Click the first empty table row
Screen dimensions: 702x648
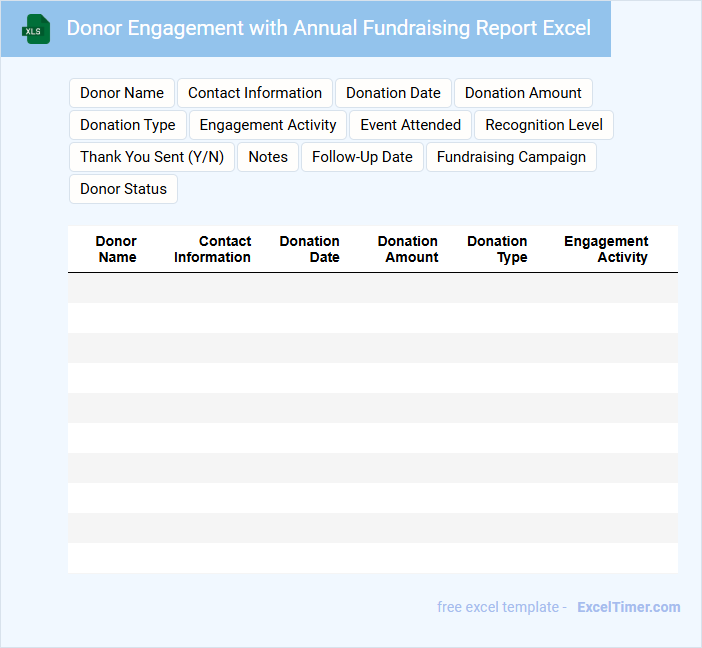coord(372,288)
